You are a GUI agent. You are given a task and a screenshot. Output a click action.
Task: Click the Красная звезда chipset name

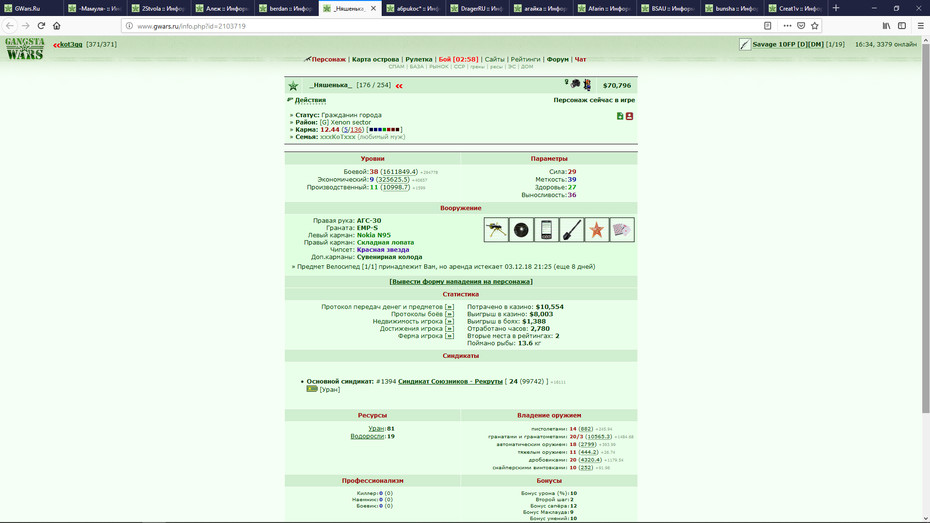point(383,250)
